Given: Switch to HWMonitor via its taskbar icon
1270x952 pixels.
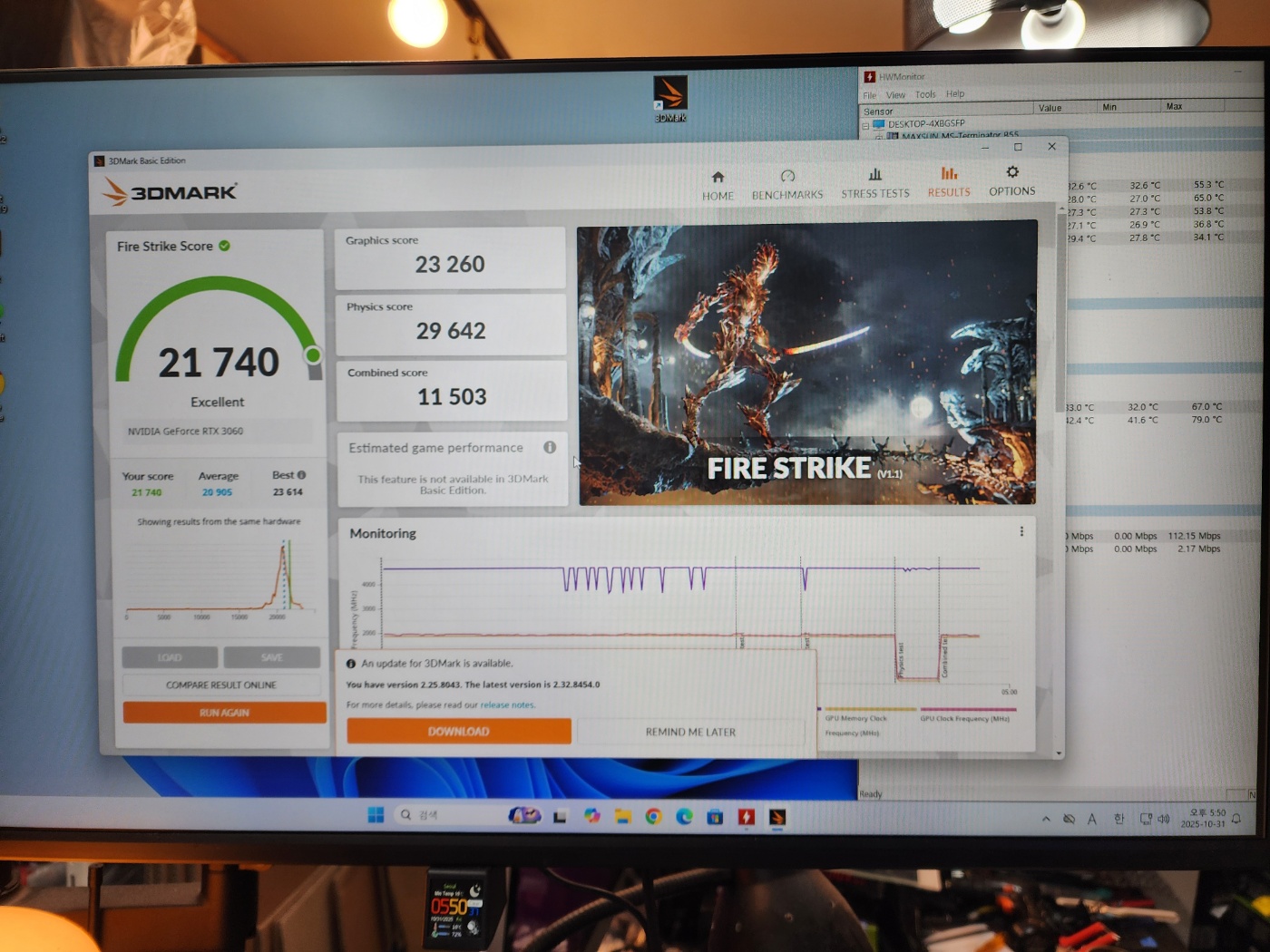Looking at the screenshot, I should click(746, 817).
